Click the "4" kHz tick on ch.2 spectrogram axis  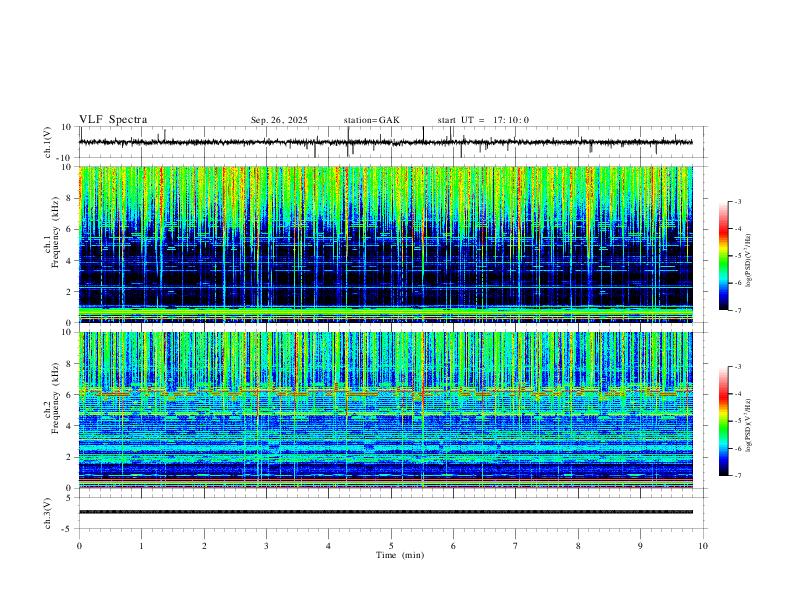click(70, 426)
